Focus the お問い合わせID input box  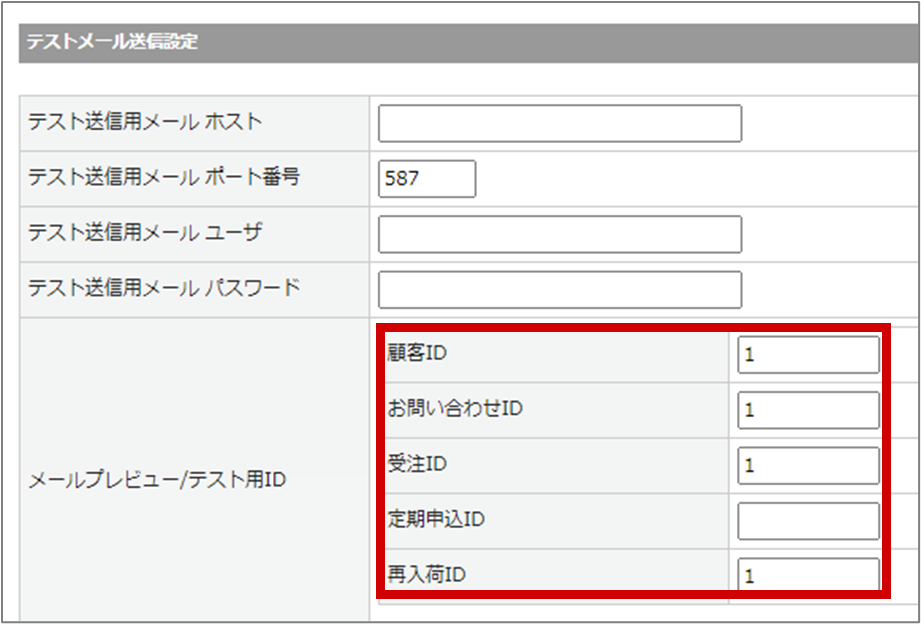(808, 410)
